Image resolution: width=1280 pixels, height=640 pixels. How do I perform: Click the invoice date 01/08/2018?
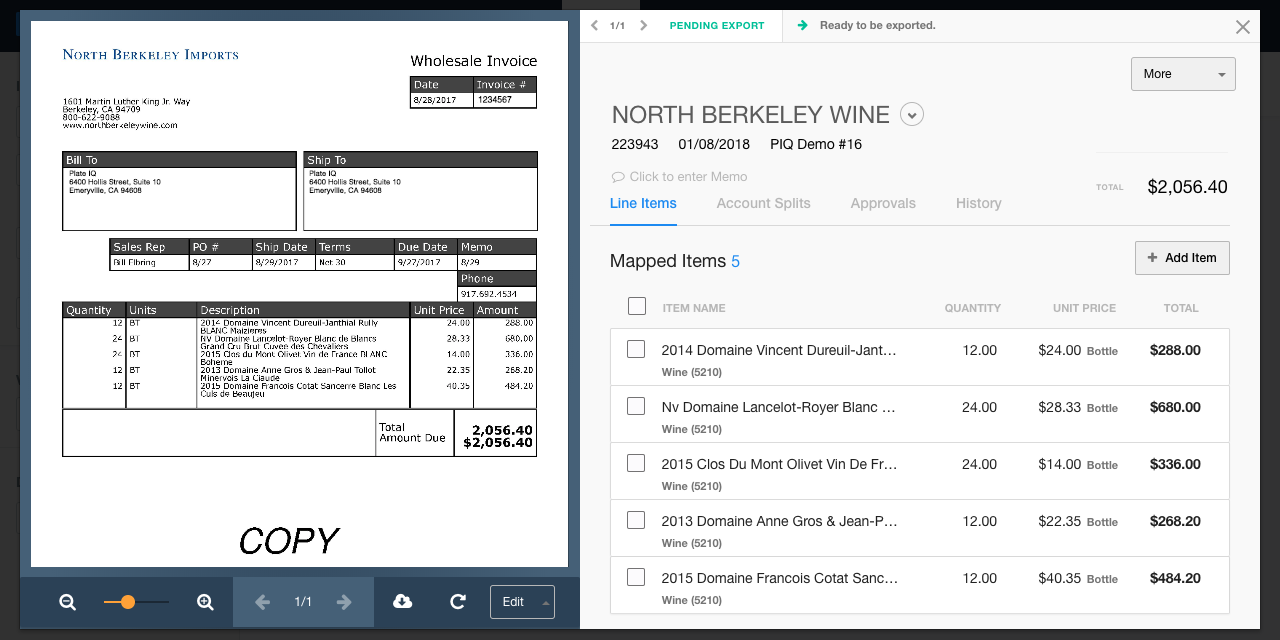click(714, 144)
